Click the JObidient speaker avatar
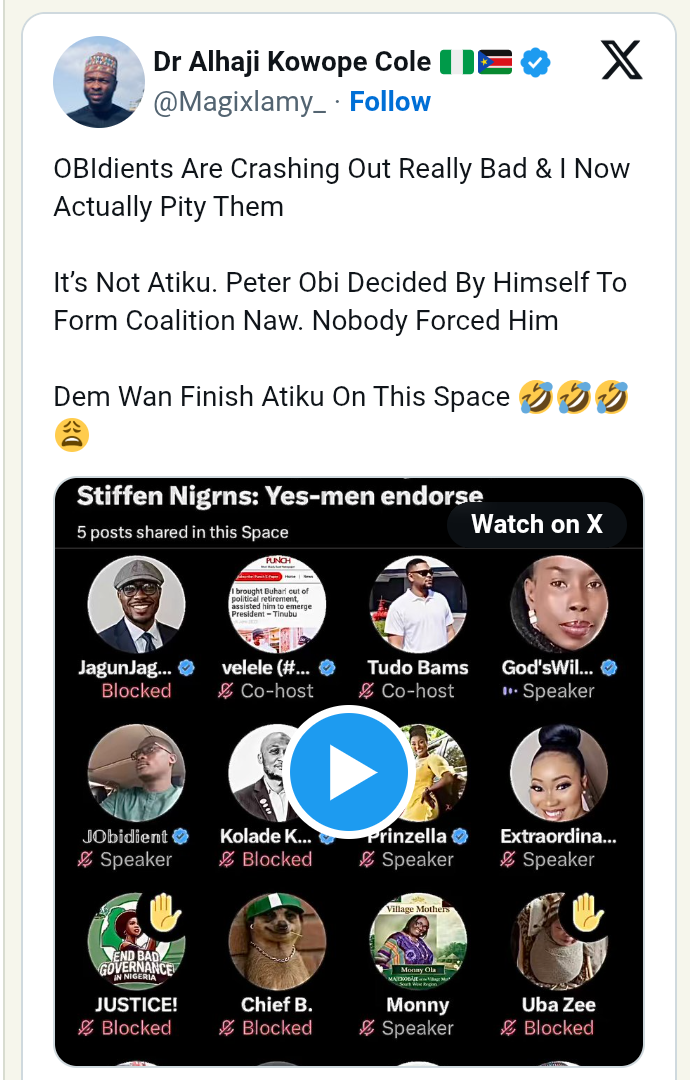Screen dimensions: 690x1080 (x=137, y=773)
